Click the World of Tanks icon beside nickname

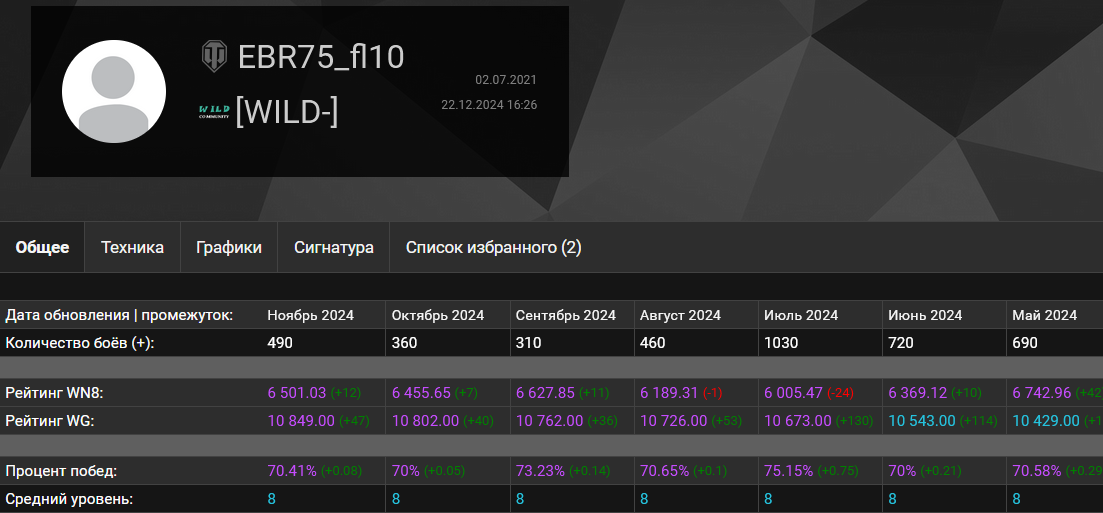point(214,56)
